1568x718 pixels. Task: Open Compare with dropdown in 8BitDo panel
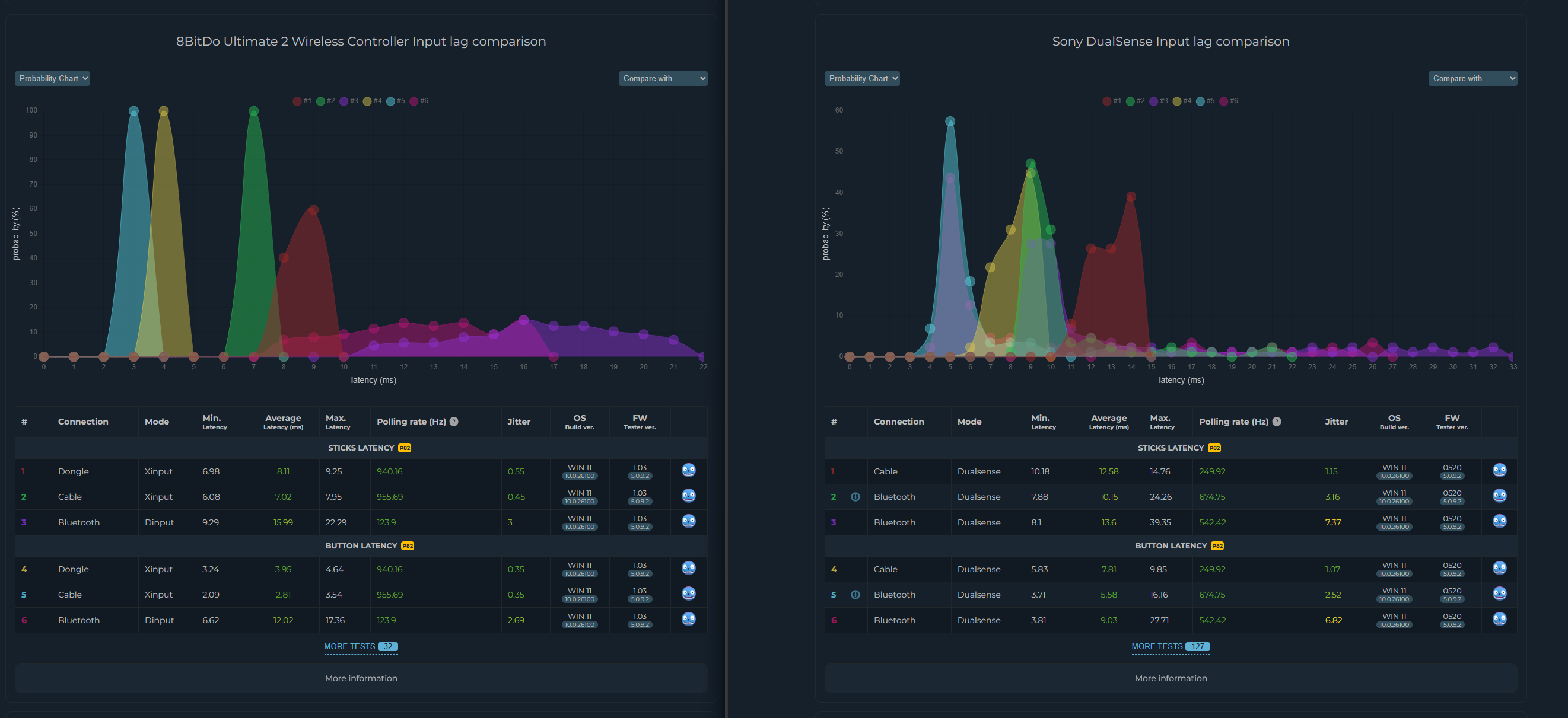click(663, 78)
